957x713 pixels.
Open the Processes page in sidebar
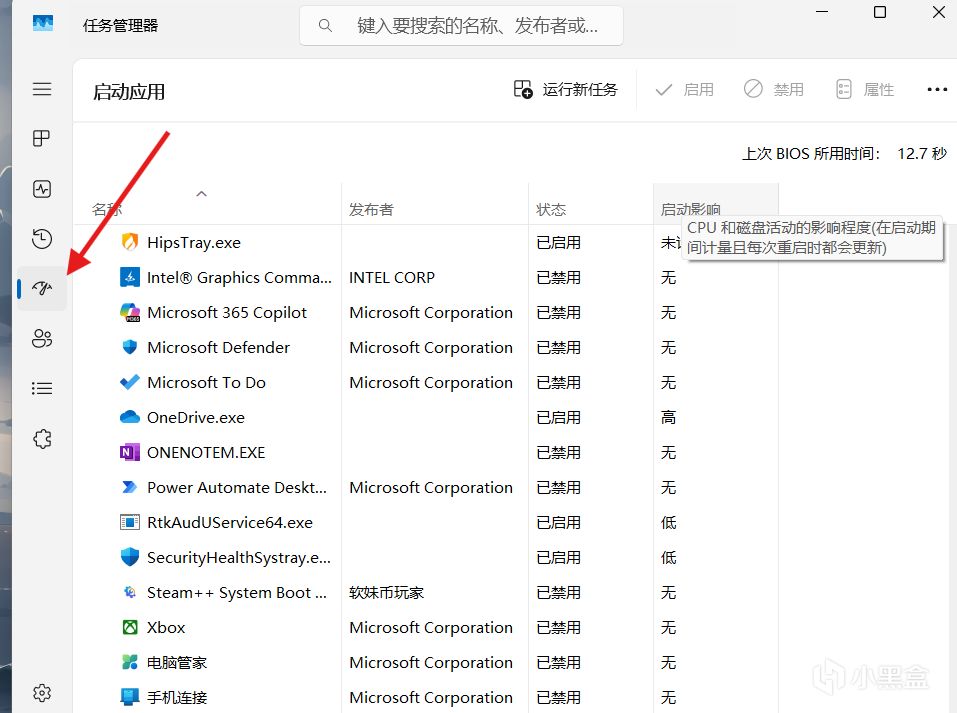click(x=42, y=138)
